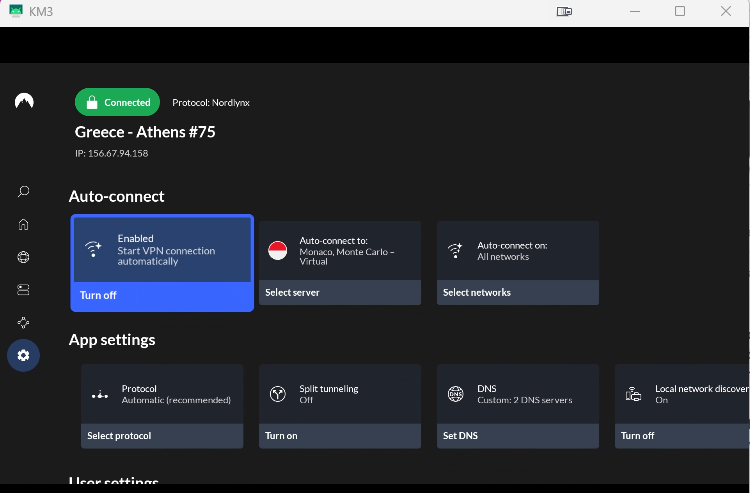Click Custom: 2 DNS servers text
The image size is (750, 493).
coord(525,400)
